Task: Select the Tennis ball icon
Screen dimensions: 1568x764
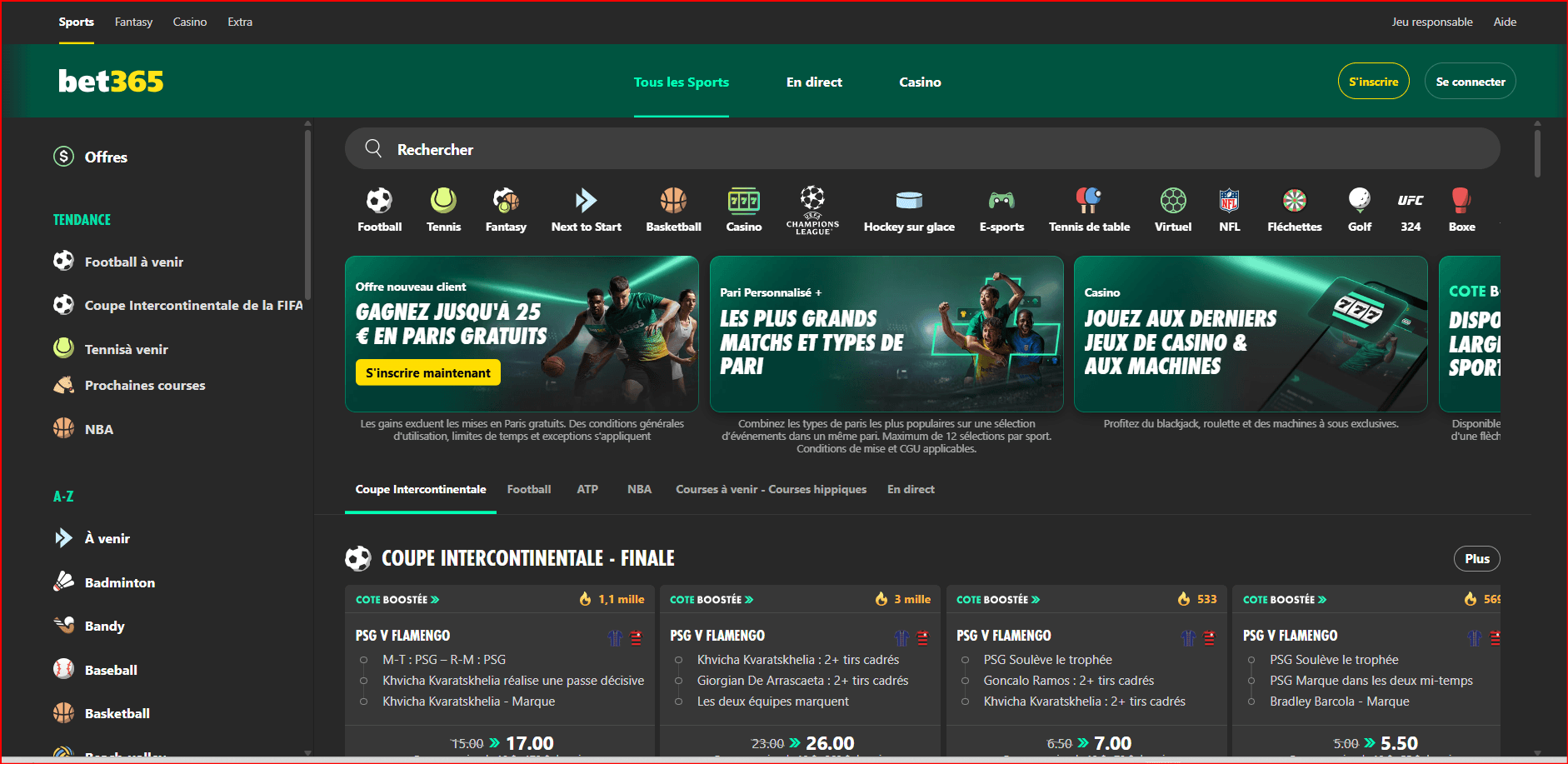Action: (x=443, y=201)
